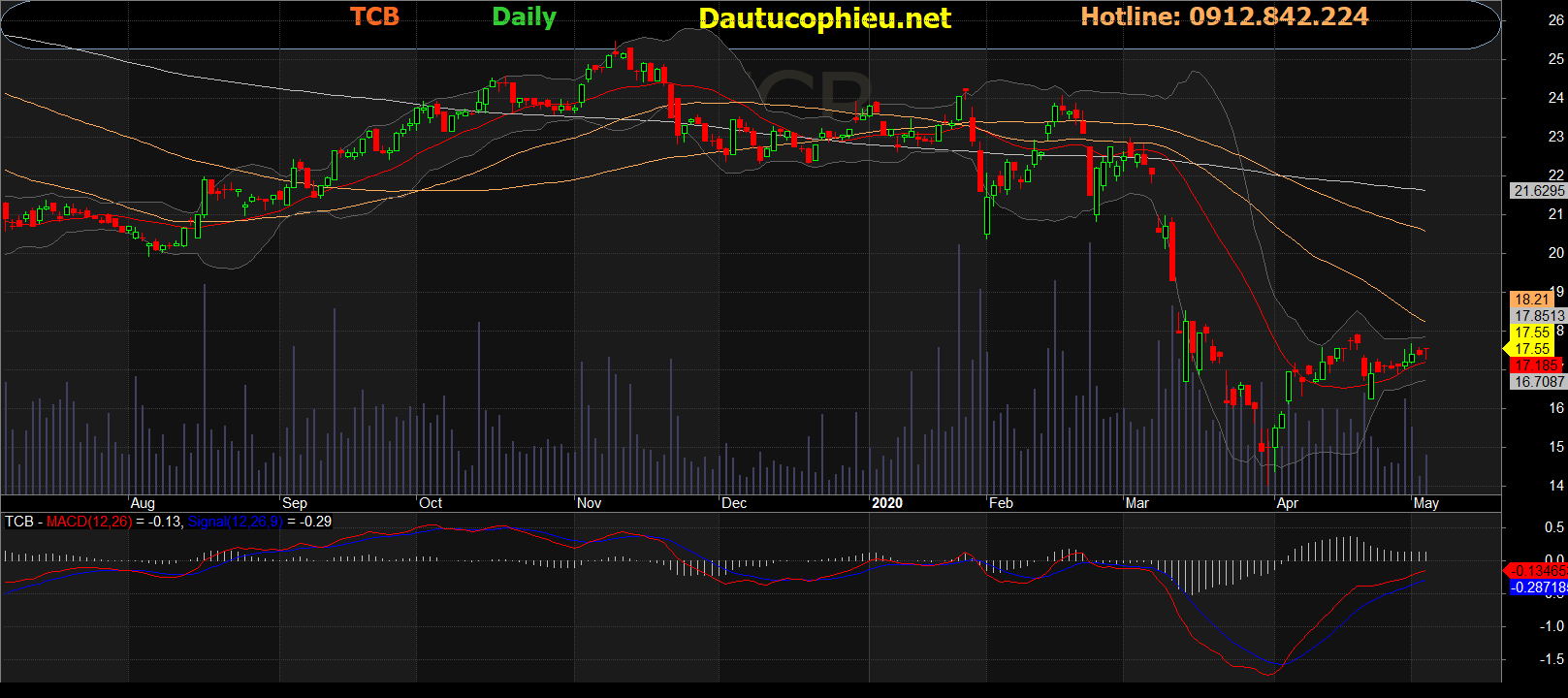Click the Hotline phone number text

point(1224,16)
